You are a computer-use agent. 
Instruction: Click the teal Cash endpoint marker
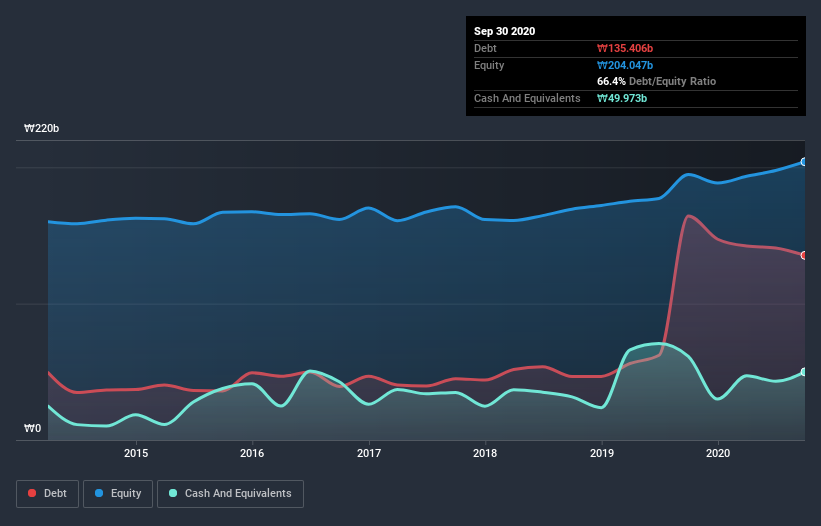(x=804, y=372)
